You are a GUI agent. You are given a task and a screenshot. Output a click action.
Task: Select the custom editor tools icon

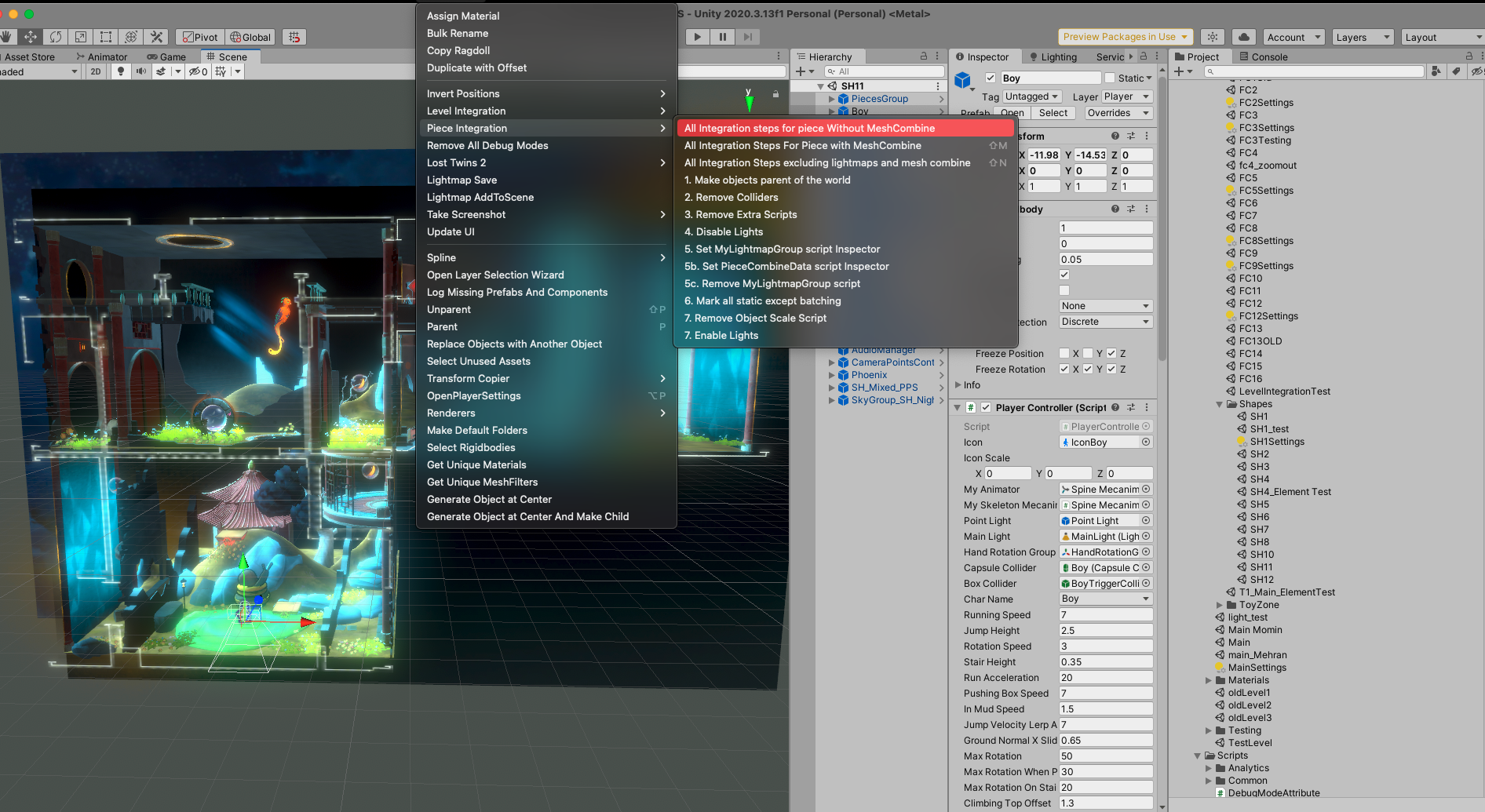pyautogui.click(x=156, y=37)
